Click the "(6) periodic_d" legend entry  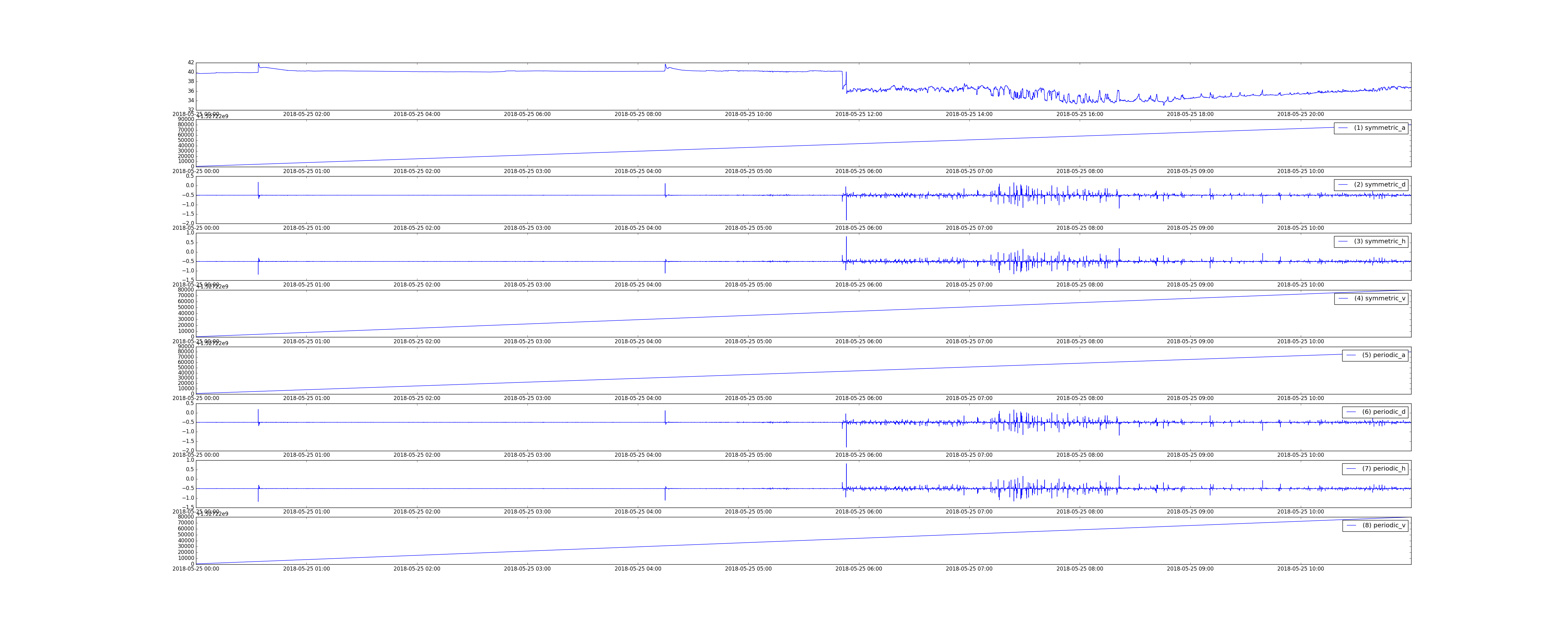click(1375, 412)
